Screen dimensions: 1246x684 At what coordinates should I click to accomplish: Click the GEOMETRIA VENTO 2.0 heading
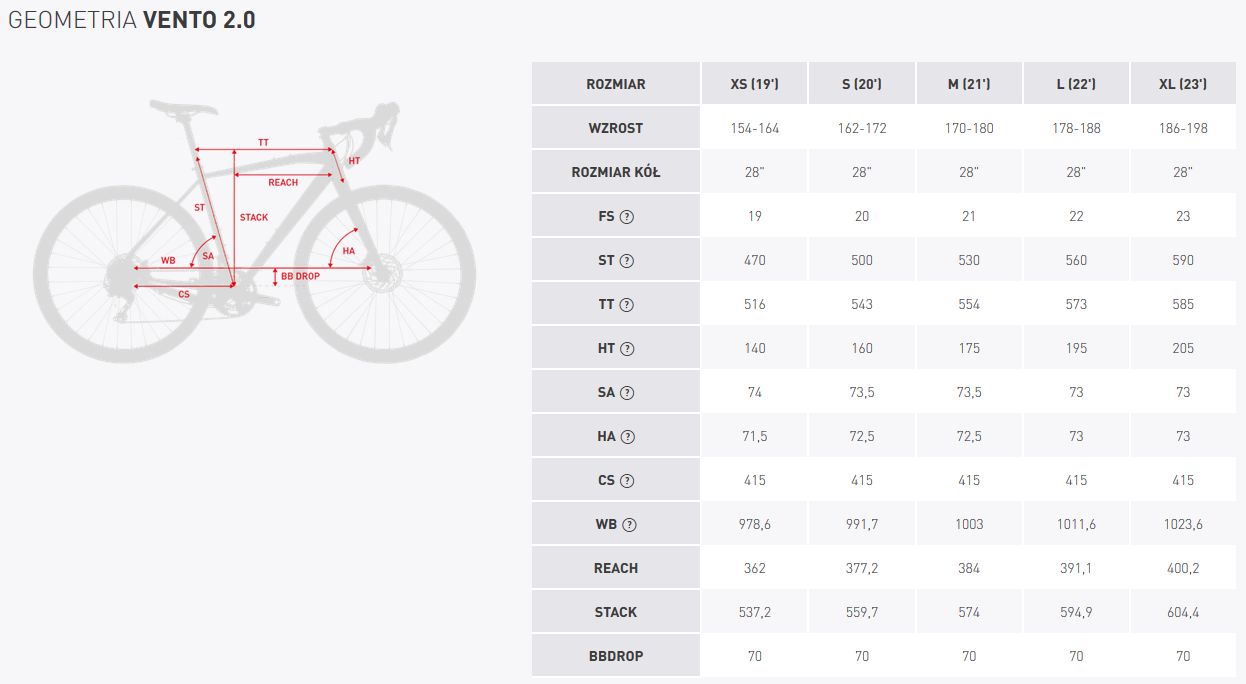click(x=132, y=20)
